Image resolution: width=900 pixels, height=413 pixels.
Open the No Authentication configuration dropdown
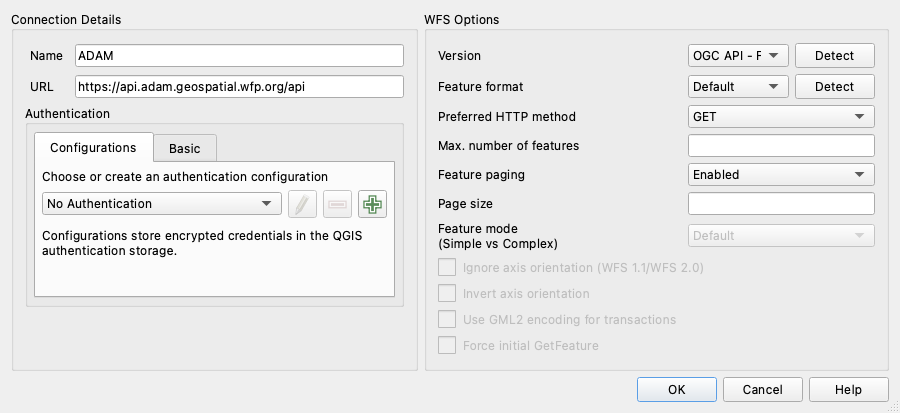click(x=162, y=204)
